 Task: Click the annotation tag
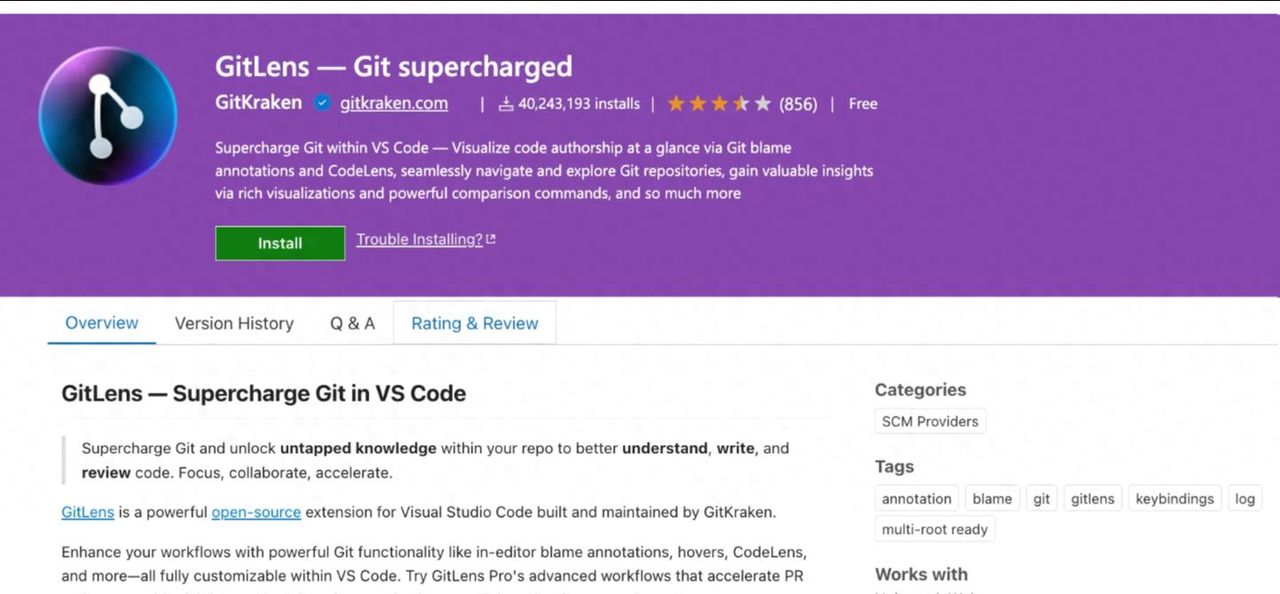(917, 499)
